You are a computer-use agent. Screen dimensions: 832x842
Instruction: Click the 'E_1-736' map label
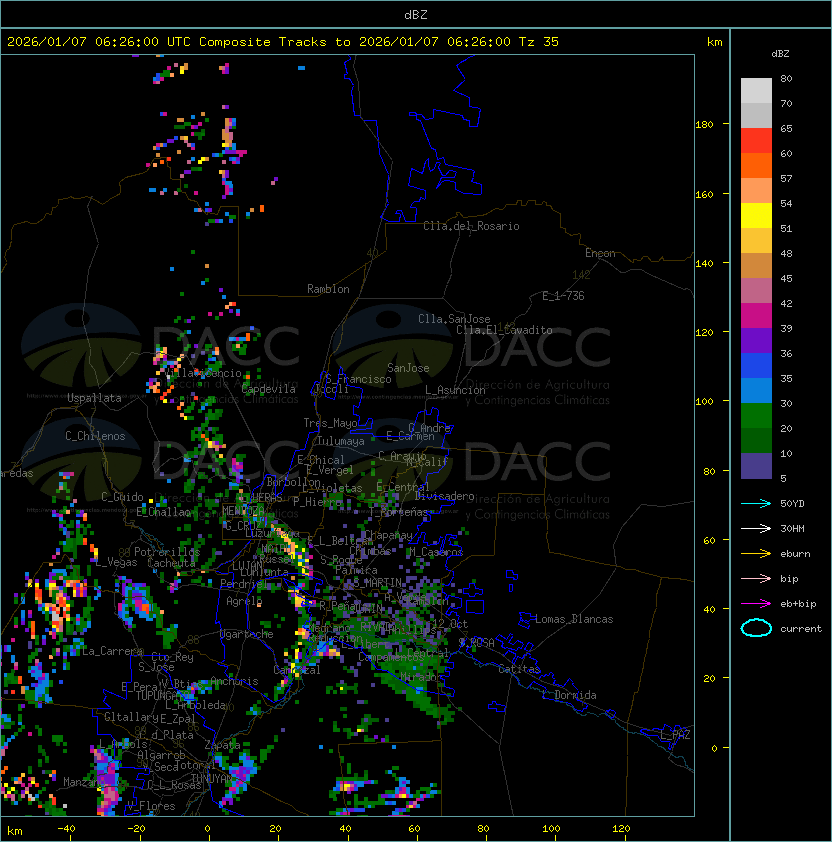pyautogui.click(x=563, y=296)
